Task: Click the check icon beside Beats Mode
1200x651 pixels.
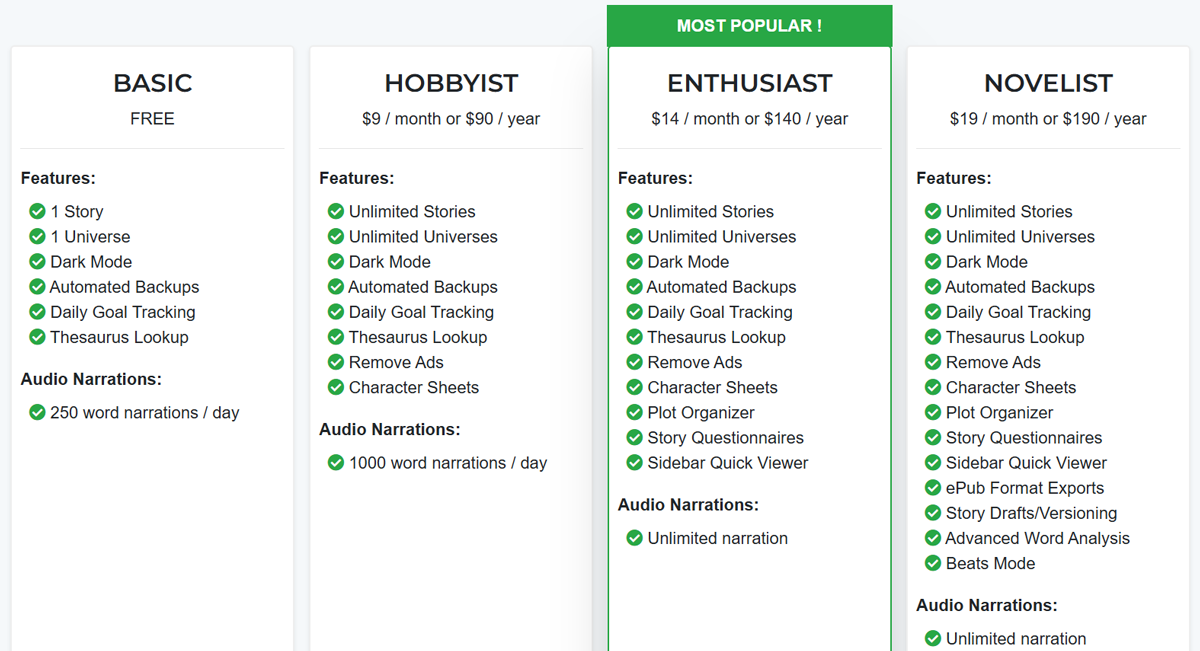Action: click(933, 563)
